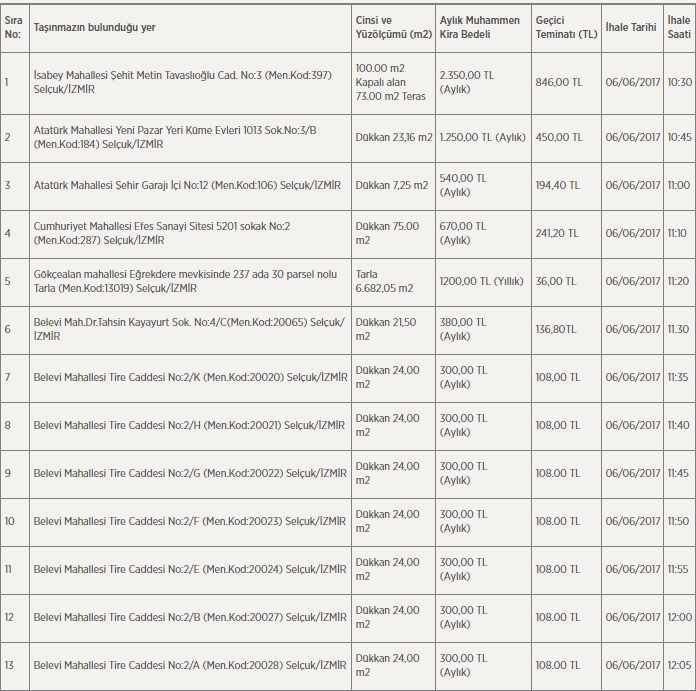Click the 12:05 tender time cell

click(x=679, y=665)
